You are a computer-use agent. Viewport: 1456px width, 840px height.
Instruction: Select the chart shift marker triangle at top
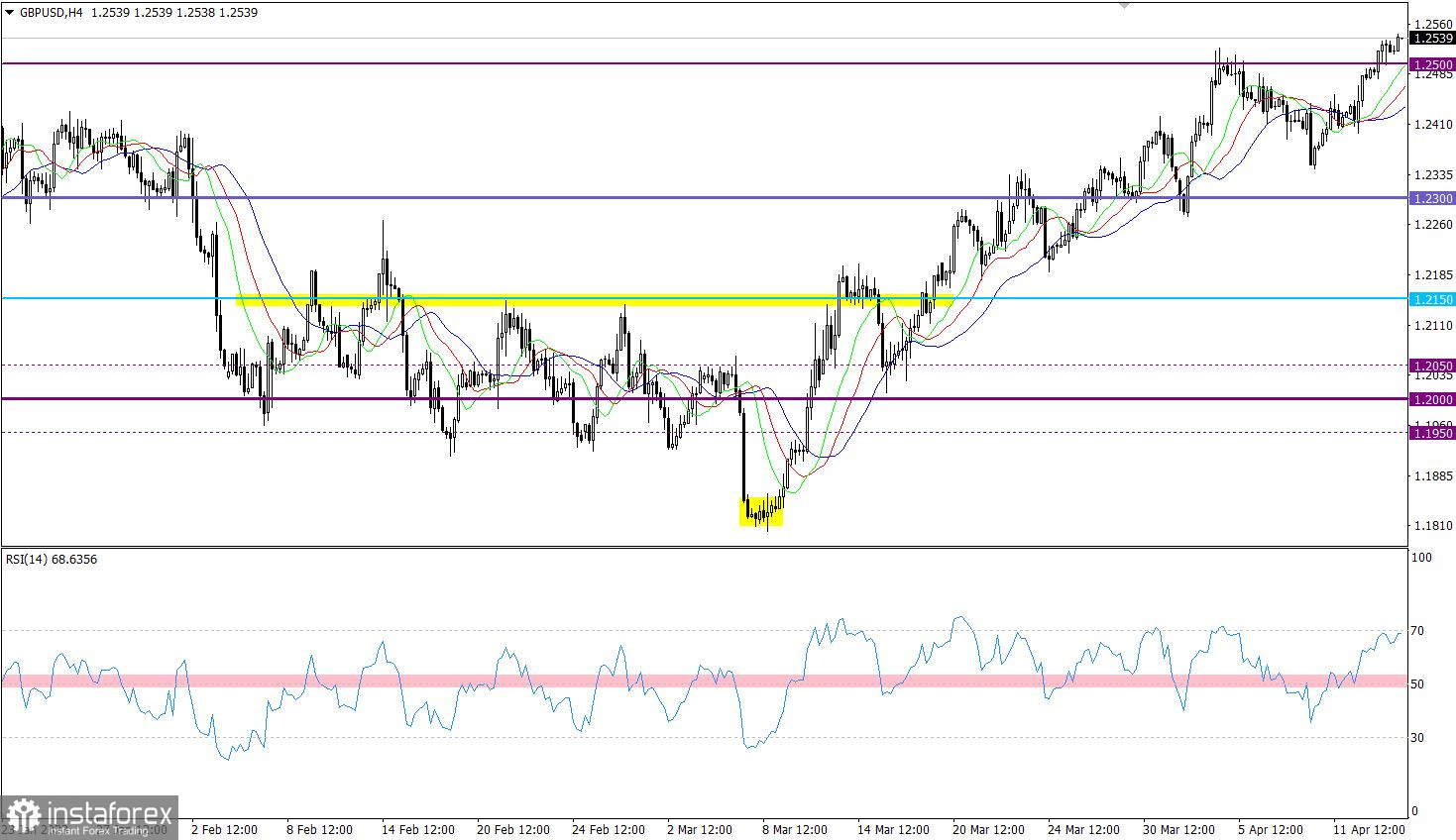[x=1124, y=6]
